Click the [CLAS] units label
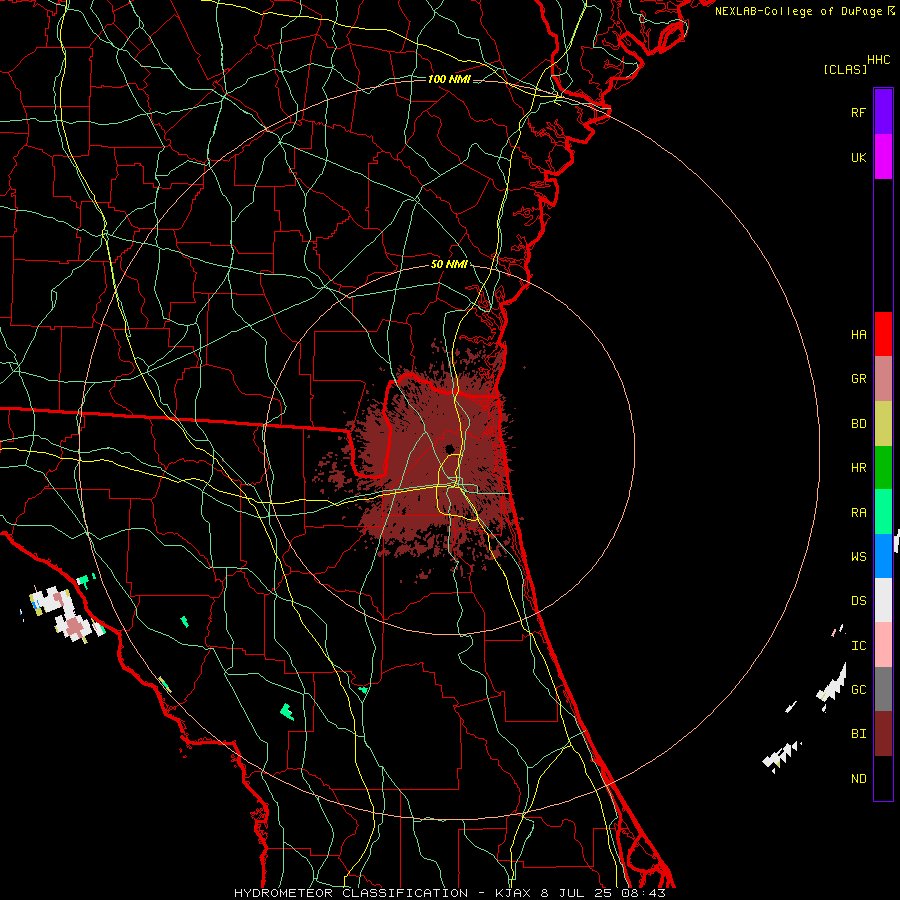This screenshot has width=900, height=900. click(x=845, y=69)
